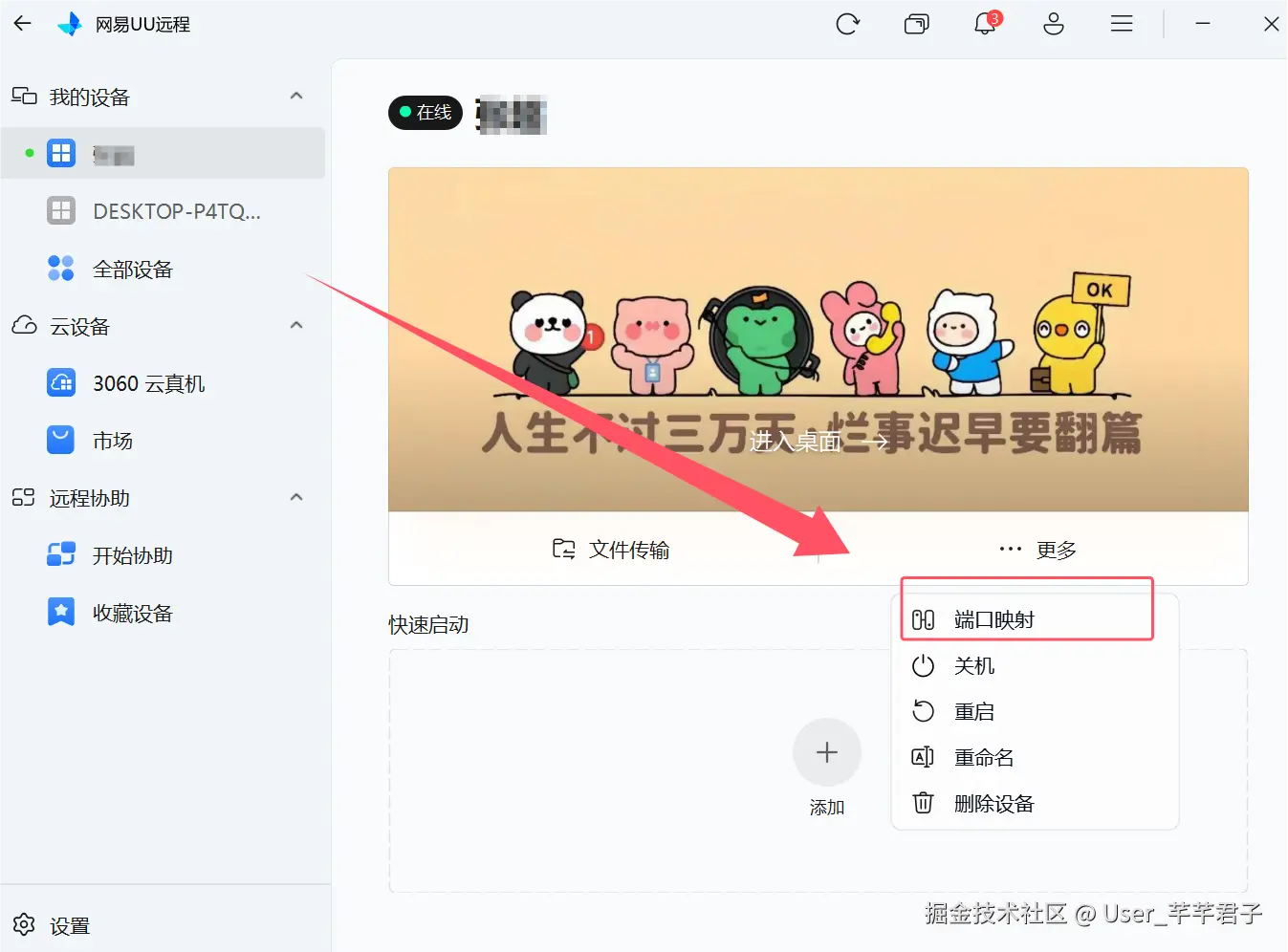Collapse the 我的设备 section

click(x=296, y=96)
